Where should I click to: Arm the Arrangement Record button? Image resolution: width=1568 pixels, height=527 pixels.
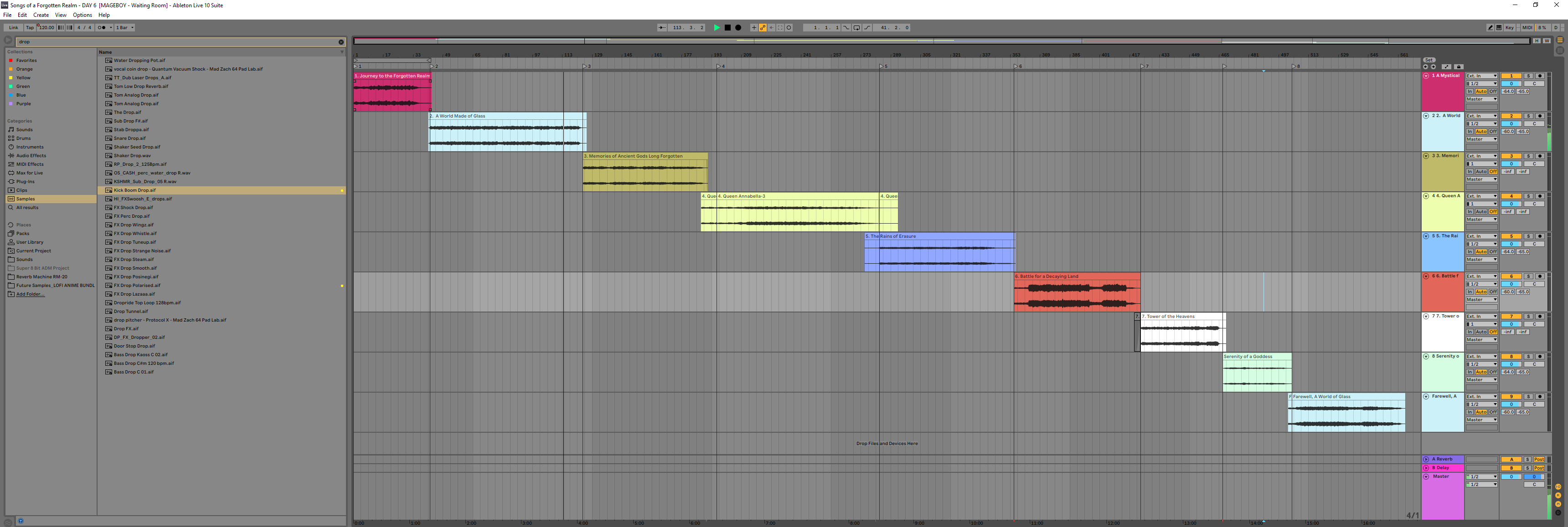pos(738,27)
